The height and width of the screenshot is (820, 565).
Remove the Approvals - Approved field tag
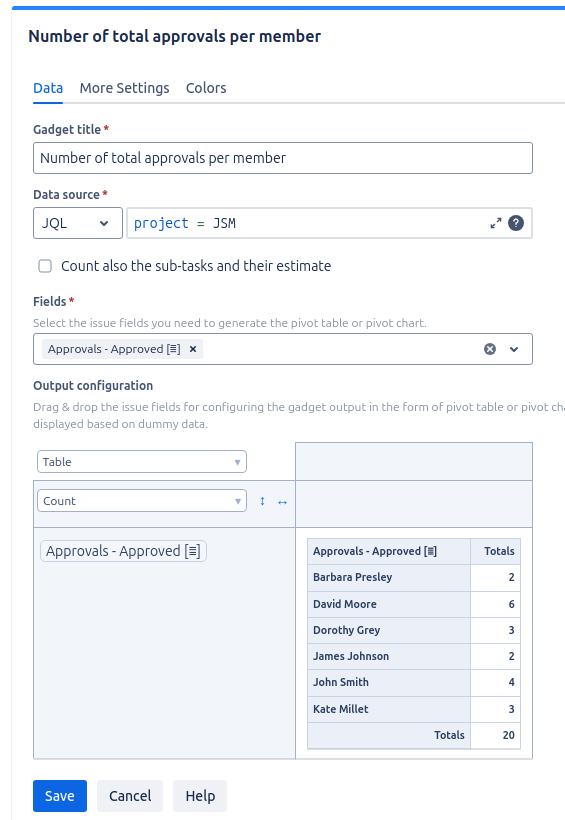click(193, 349)
